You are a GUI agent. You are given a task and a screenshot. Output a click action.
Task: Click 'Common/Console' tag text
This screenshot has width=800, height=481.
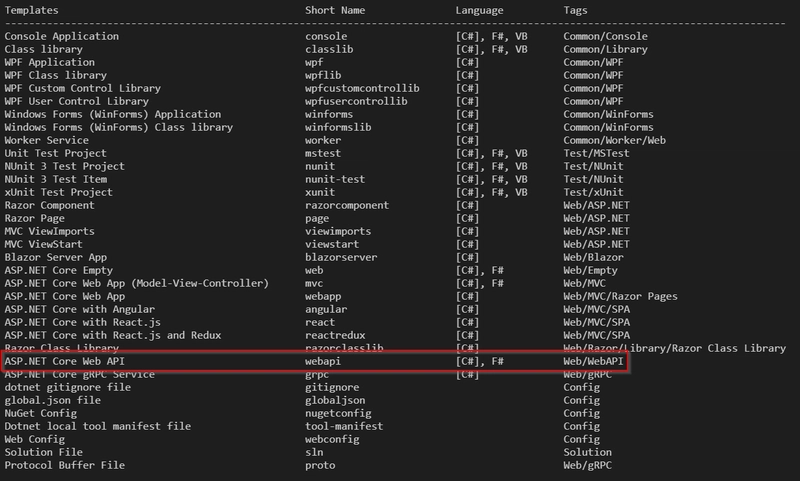pos(606,36)
